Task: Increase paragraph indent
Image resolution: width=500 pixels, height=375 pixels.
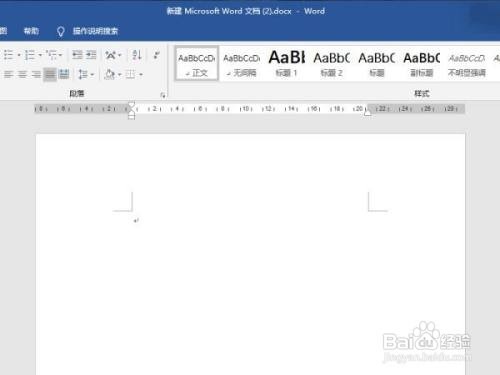Action: (91, 55)
